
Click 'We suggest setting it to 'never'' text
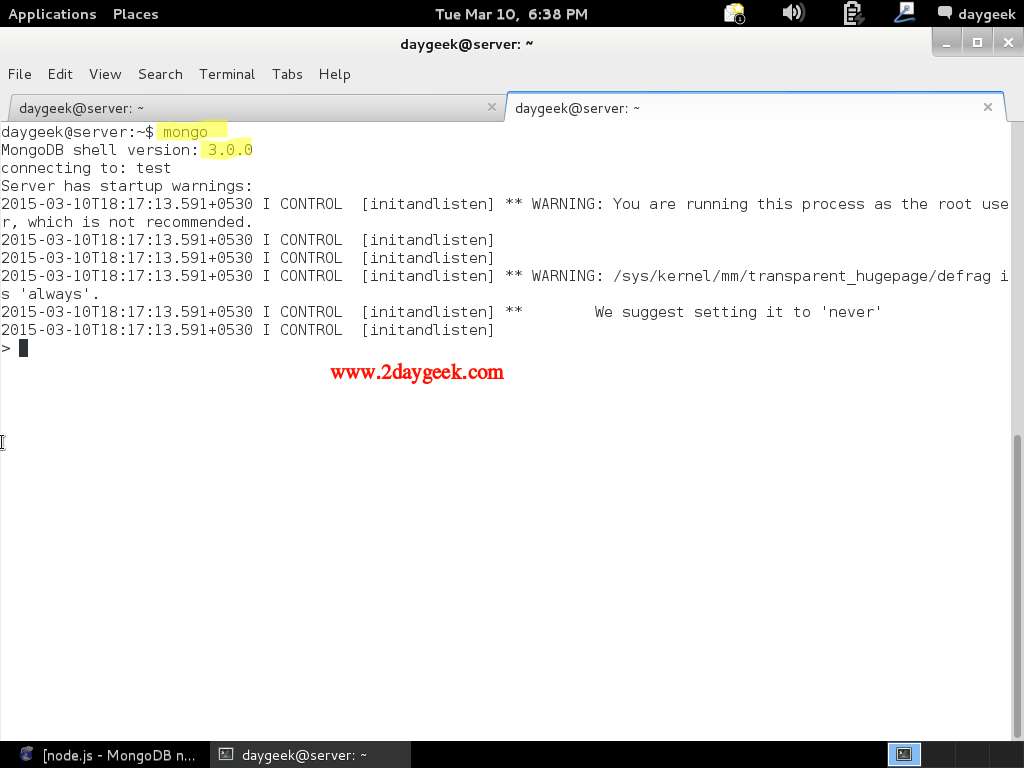(738, 312)
